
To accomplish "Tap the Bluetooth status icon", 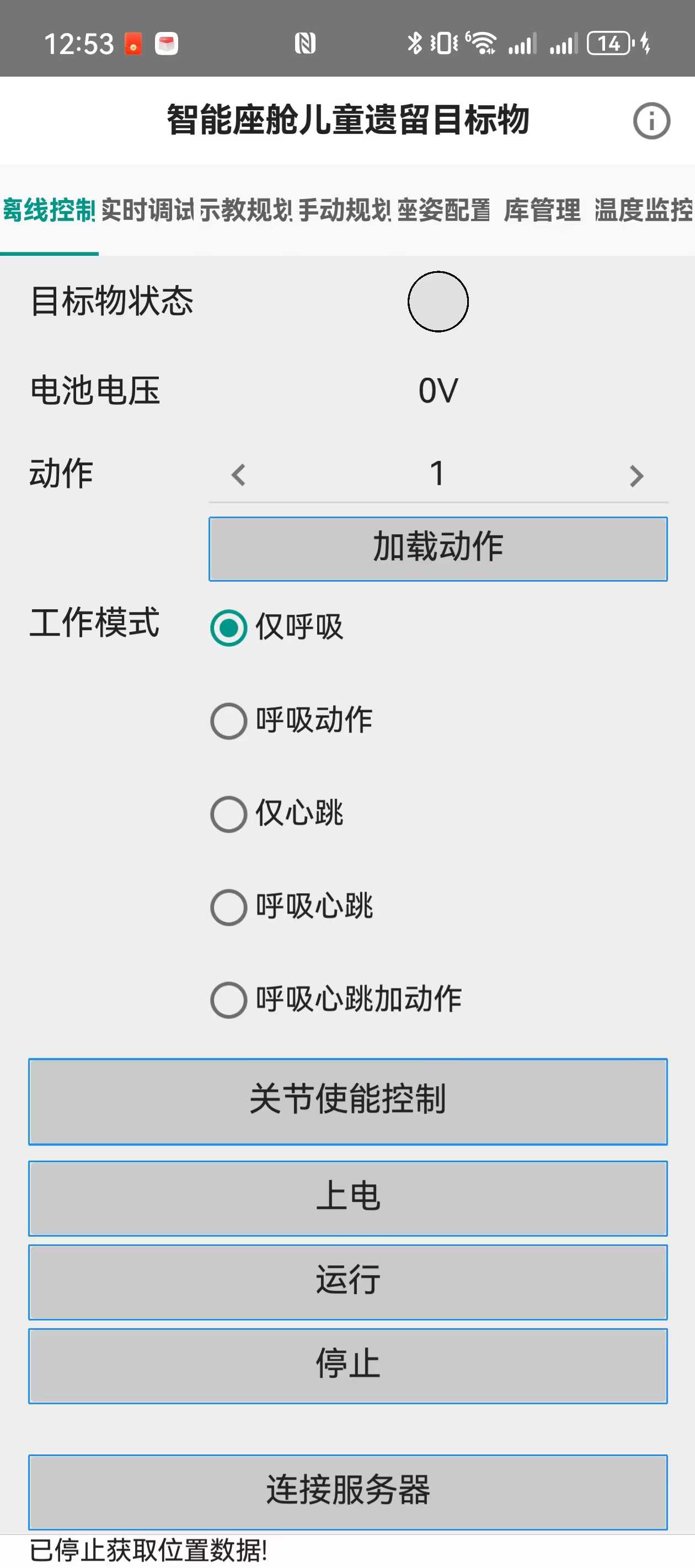I will (x=415, y=43).
